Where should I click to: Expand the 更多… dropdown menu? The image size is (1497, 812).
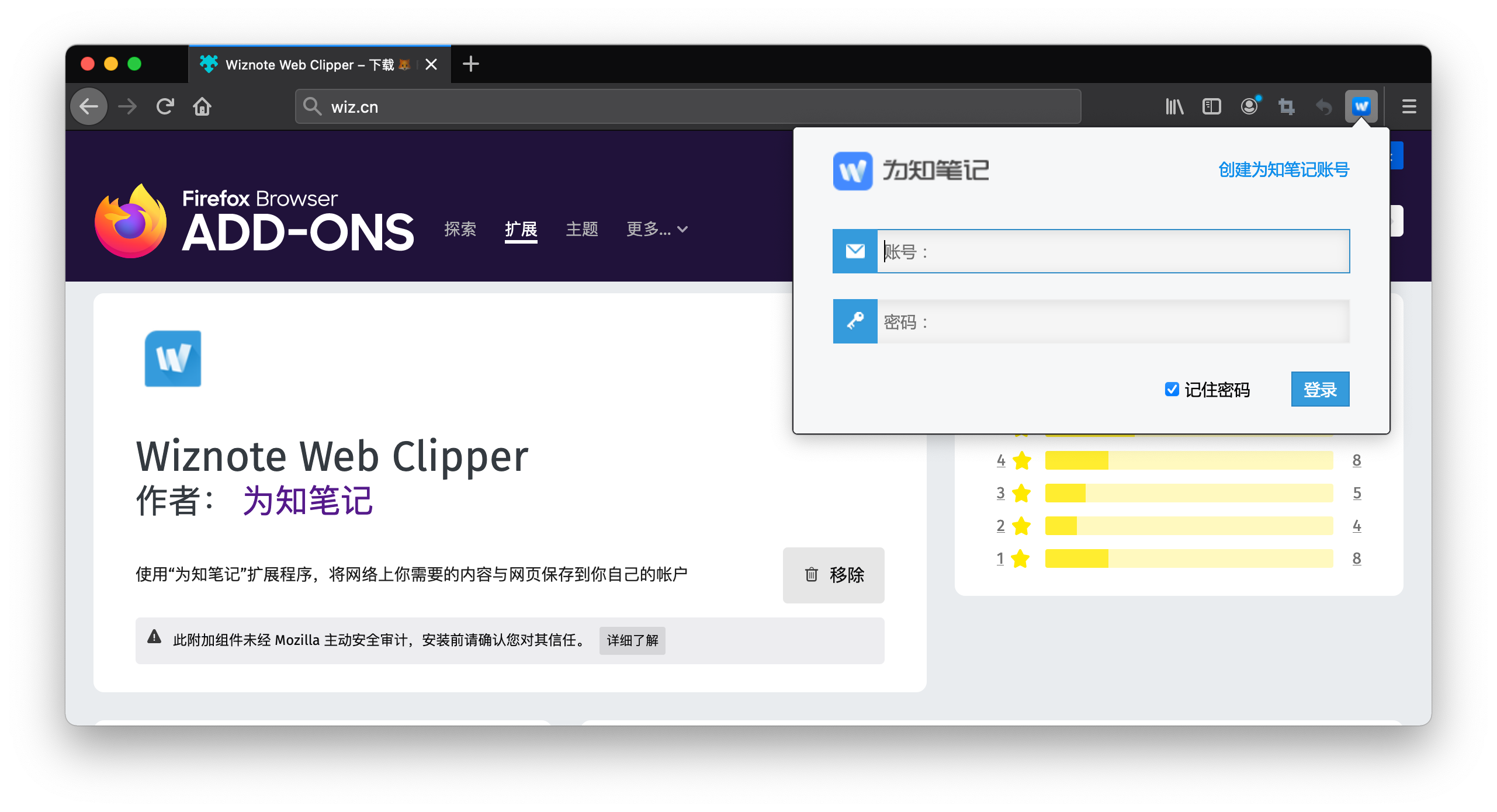pos(657,229)
